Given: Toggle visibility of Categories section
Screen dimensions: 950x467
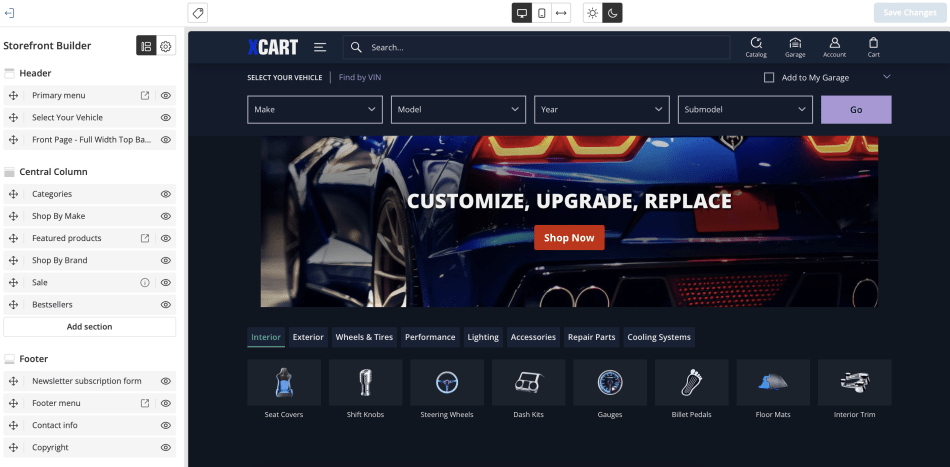Looking at the screenshot, I should (x=165, y=194).
